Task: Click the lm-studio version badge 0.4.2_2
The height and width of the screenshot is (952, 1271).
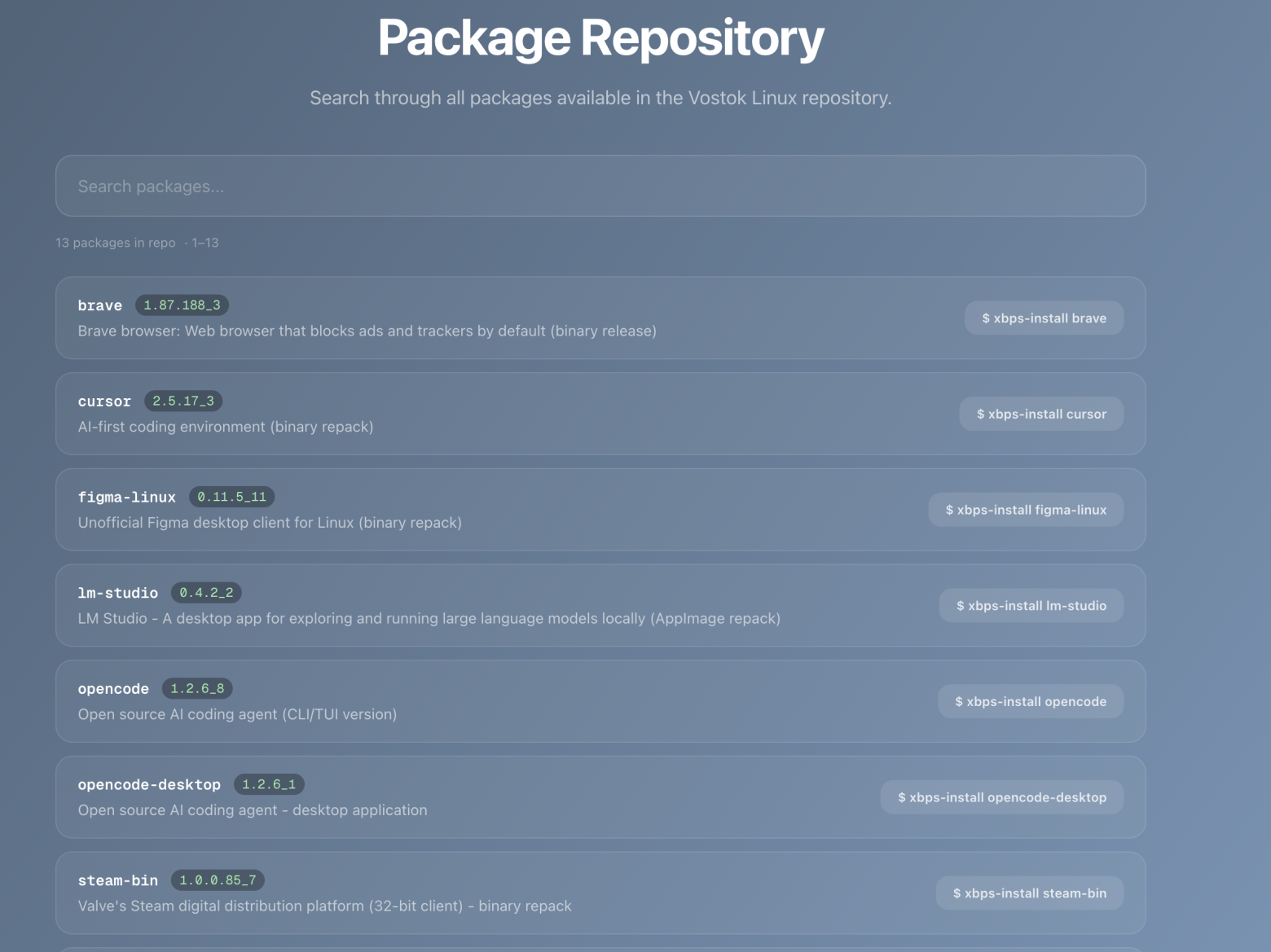Action: [x=206, y=593]
